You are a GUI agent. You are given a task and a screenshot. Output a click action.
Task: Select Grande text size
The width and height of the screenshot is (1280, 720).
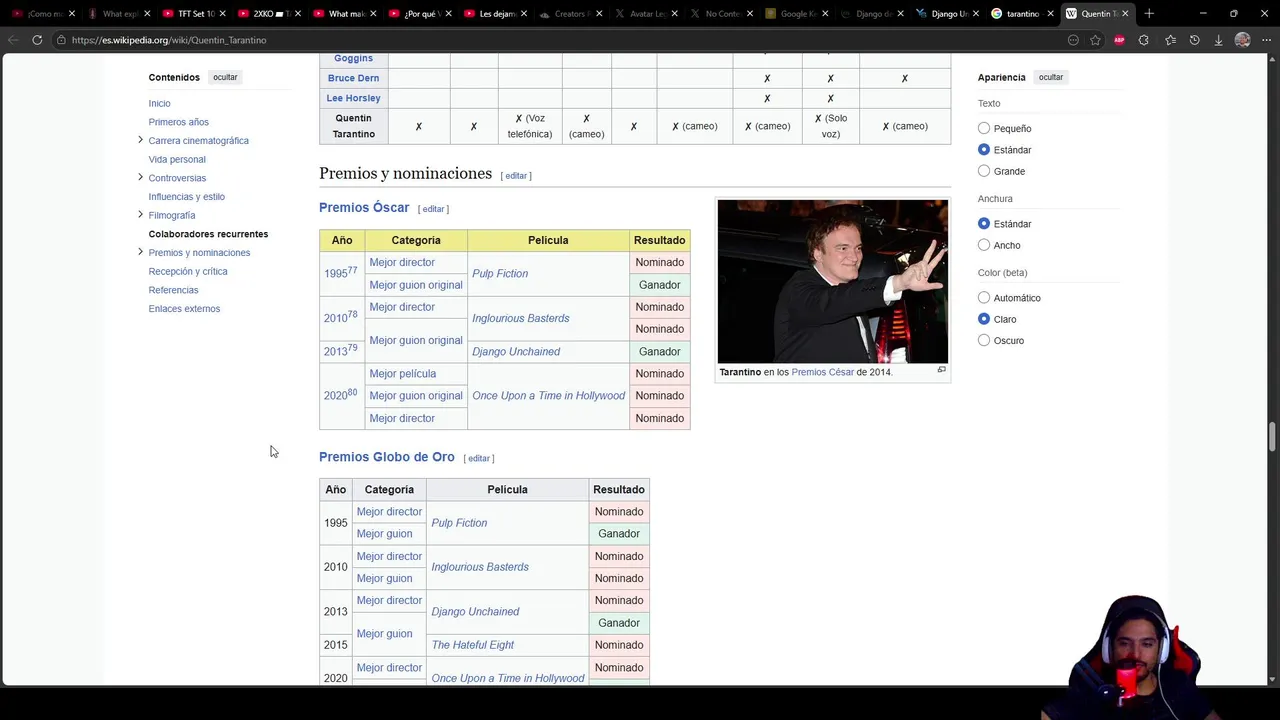tap(984, 171)
